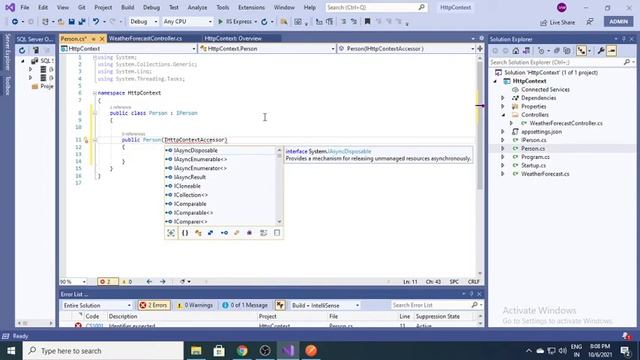Click the new project toolbar icon
The height and width of the screenshot is (360, 640).
45,22
